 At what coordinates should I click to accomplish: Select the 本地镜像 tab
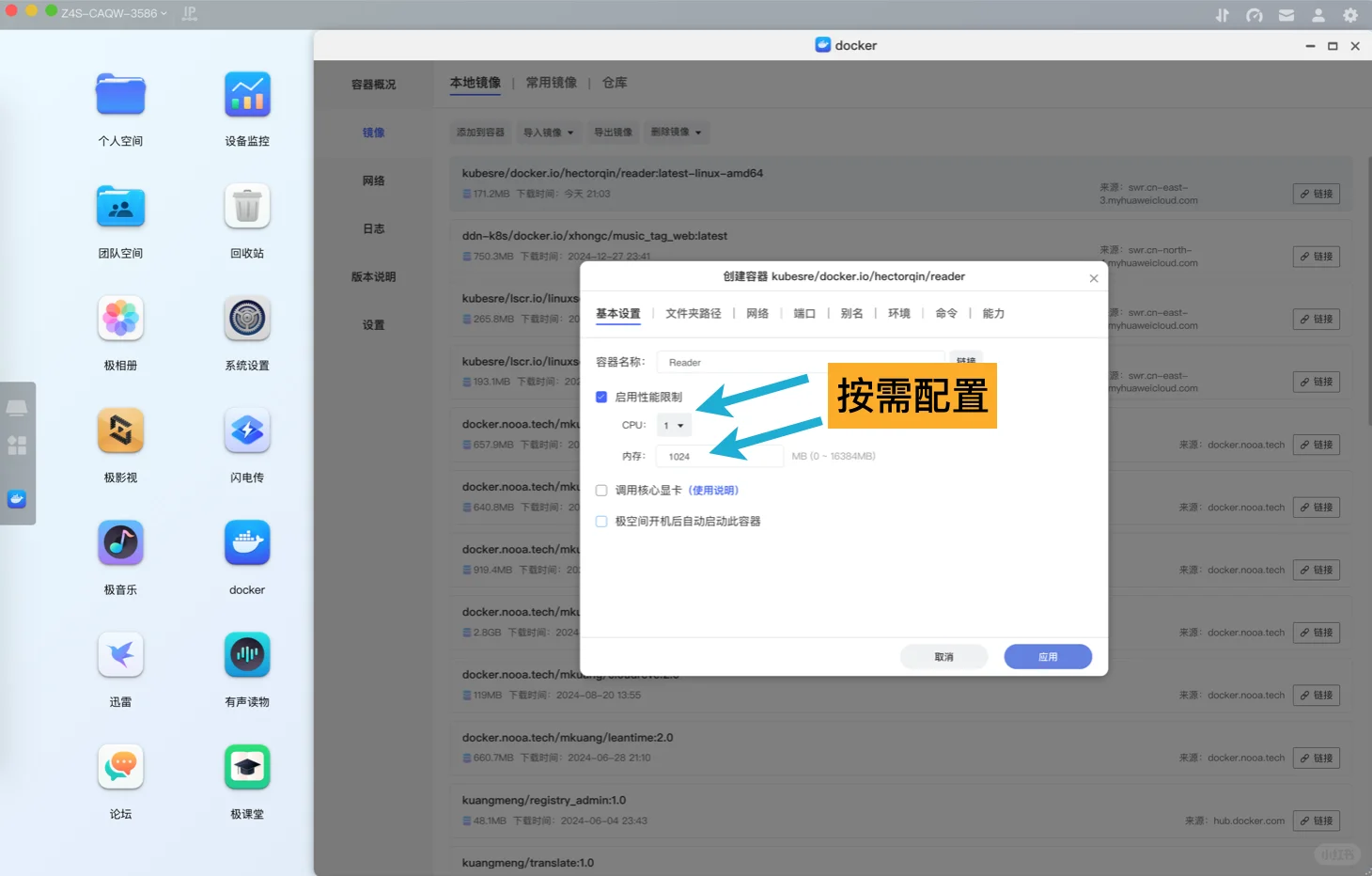point(476,83)
